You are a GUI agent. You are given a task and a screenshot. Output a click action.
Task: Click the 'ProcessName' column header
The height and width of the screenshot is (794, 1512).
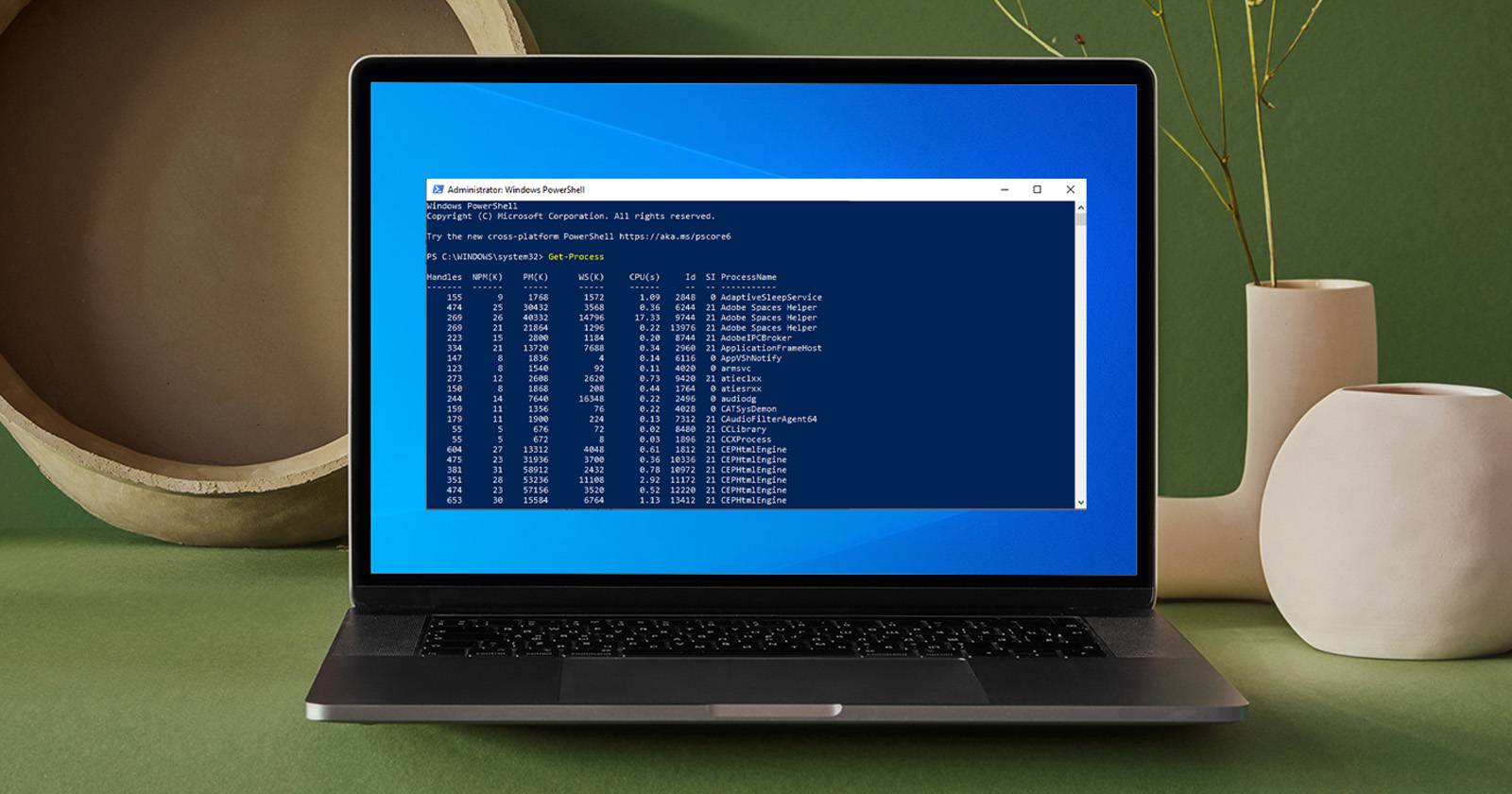click(748, 277)
